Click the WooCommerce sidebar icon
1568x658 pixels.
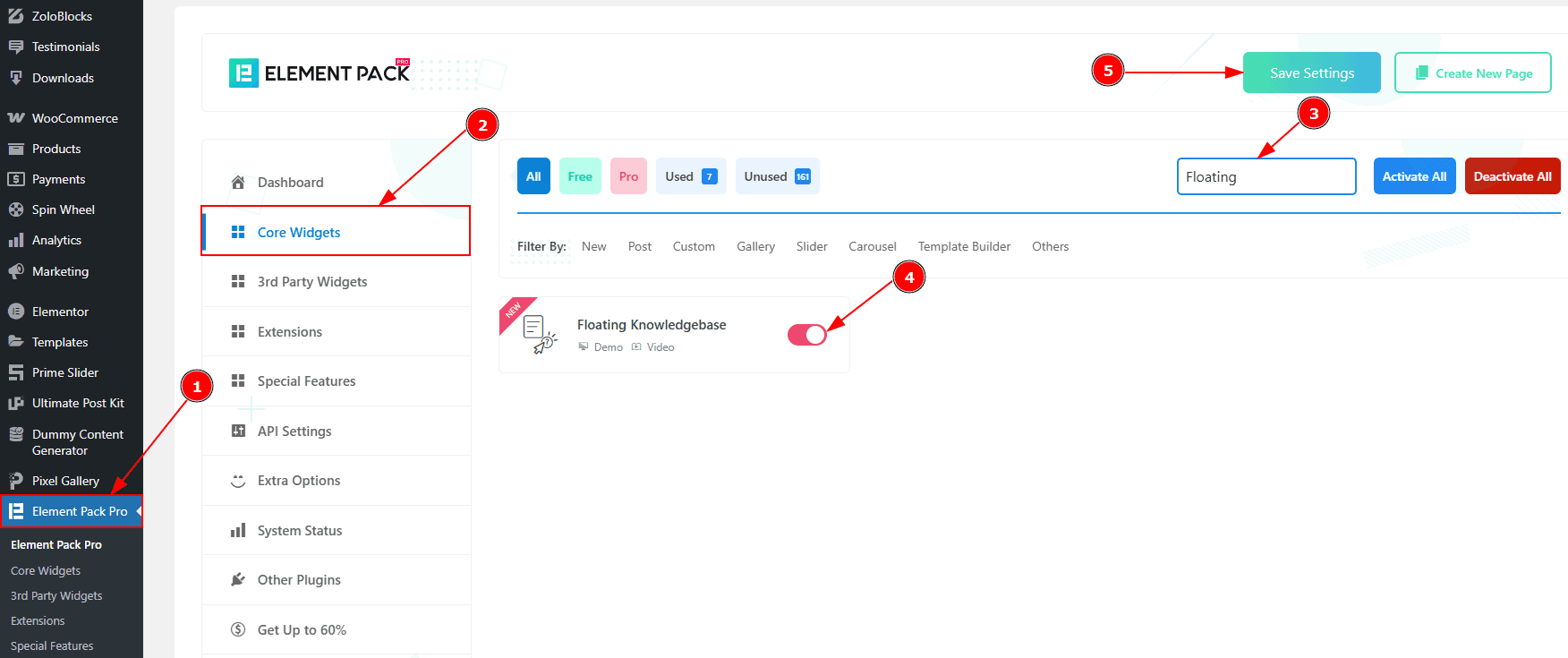click(16, 118)
